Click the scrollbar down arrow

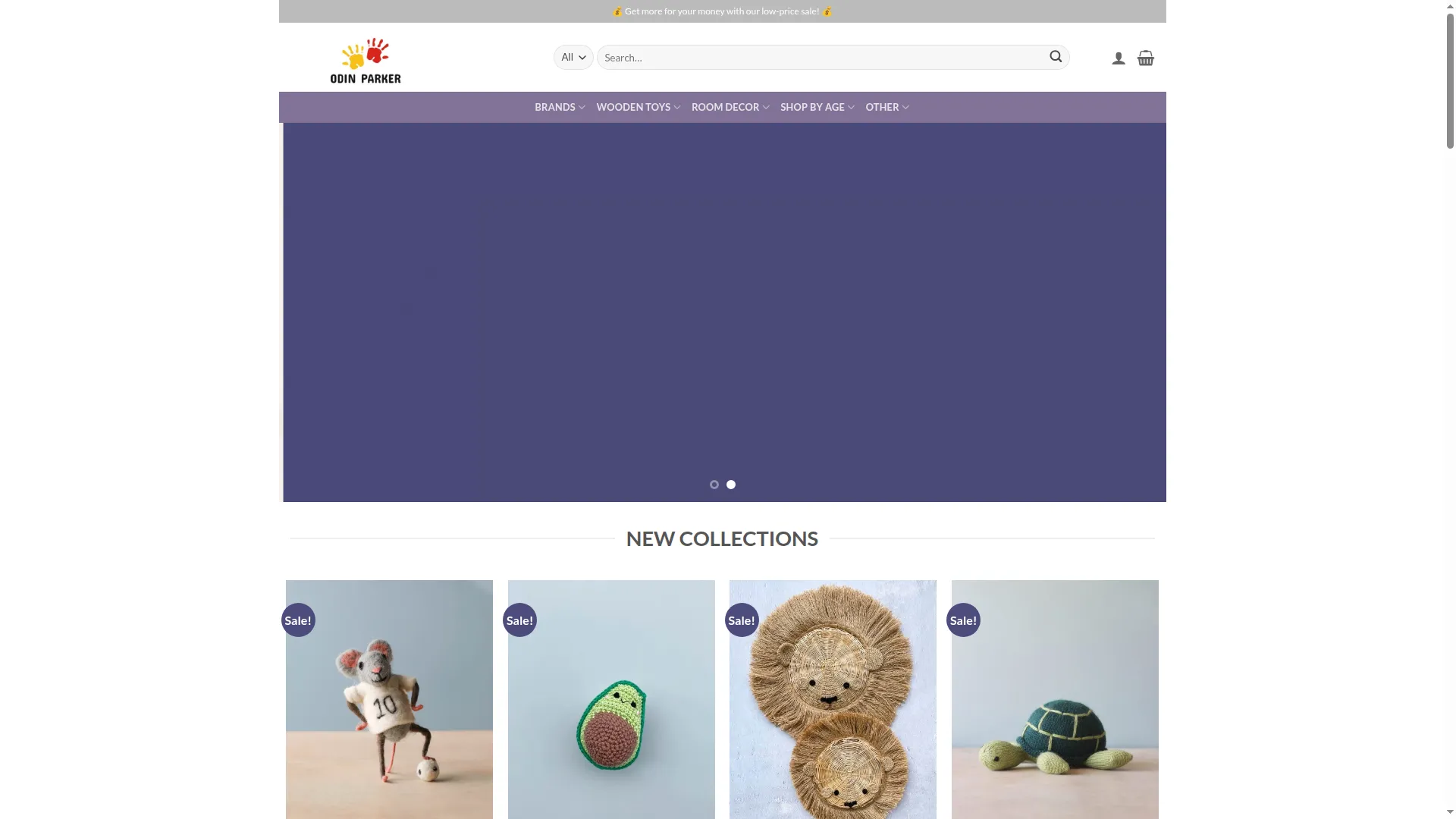click(1450, 813)
